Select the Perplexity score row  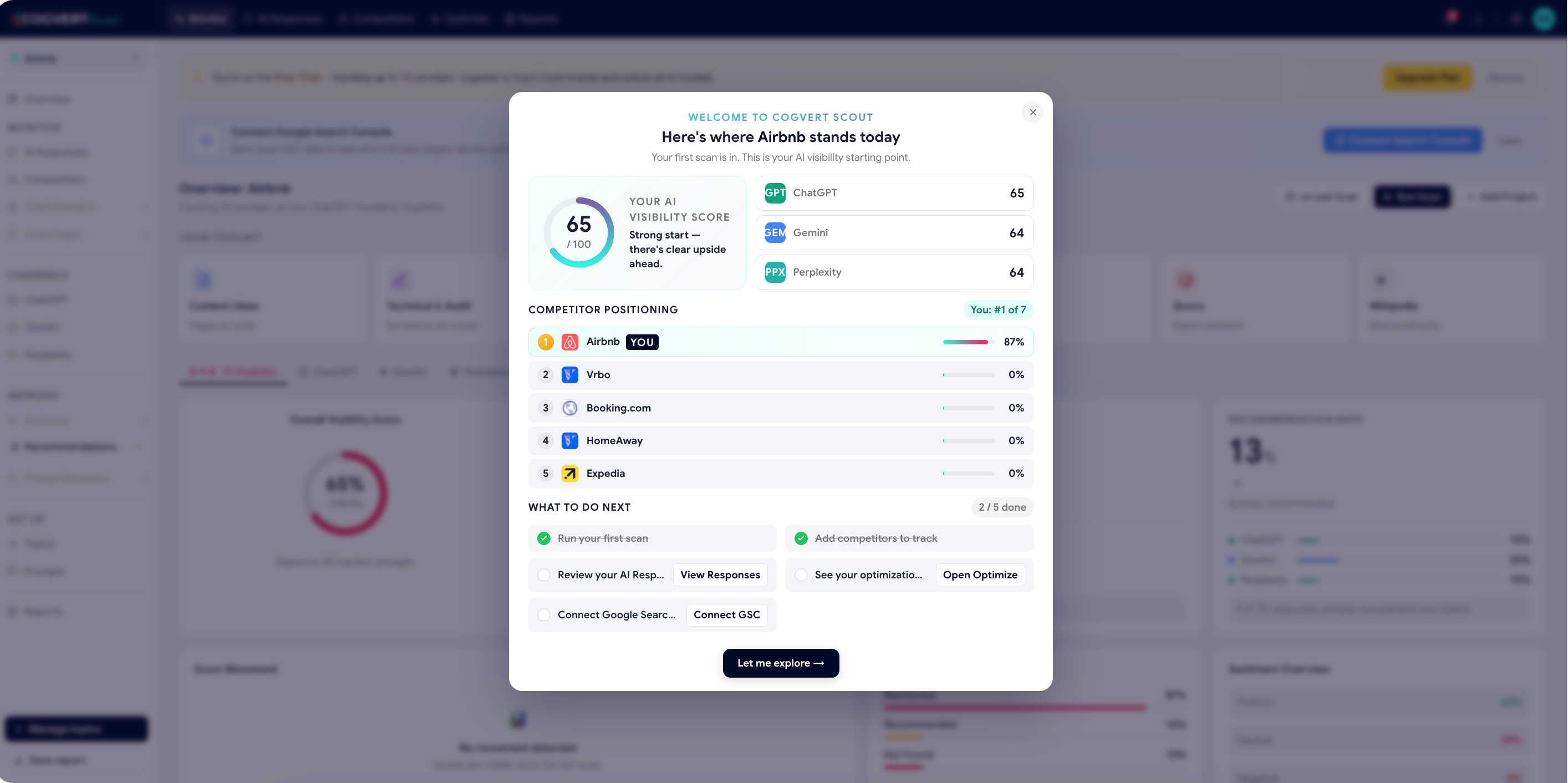tap(894, 272)
